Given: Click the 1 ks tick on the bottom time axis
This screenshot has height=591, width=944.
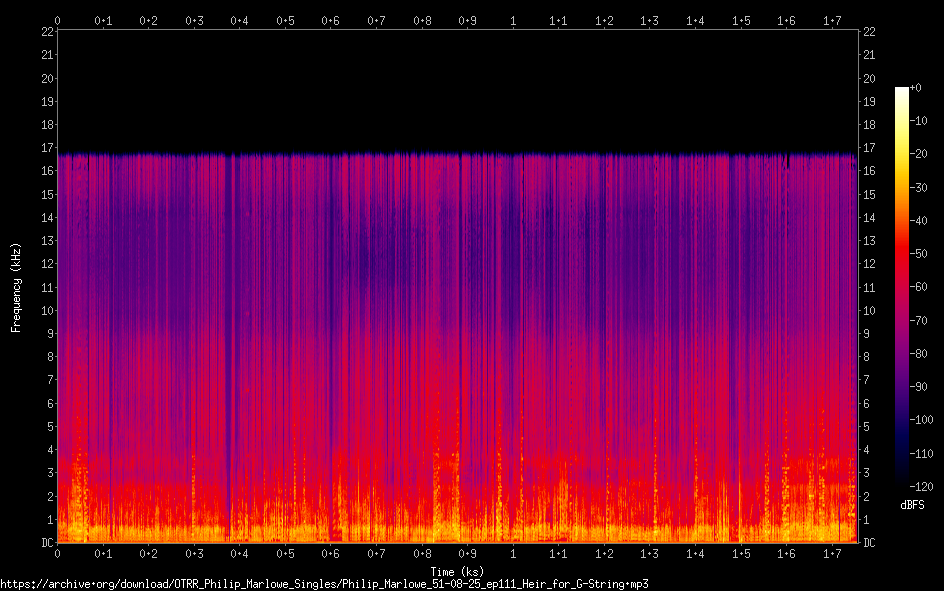Looking at the screenshot, I should [513, 553].
